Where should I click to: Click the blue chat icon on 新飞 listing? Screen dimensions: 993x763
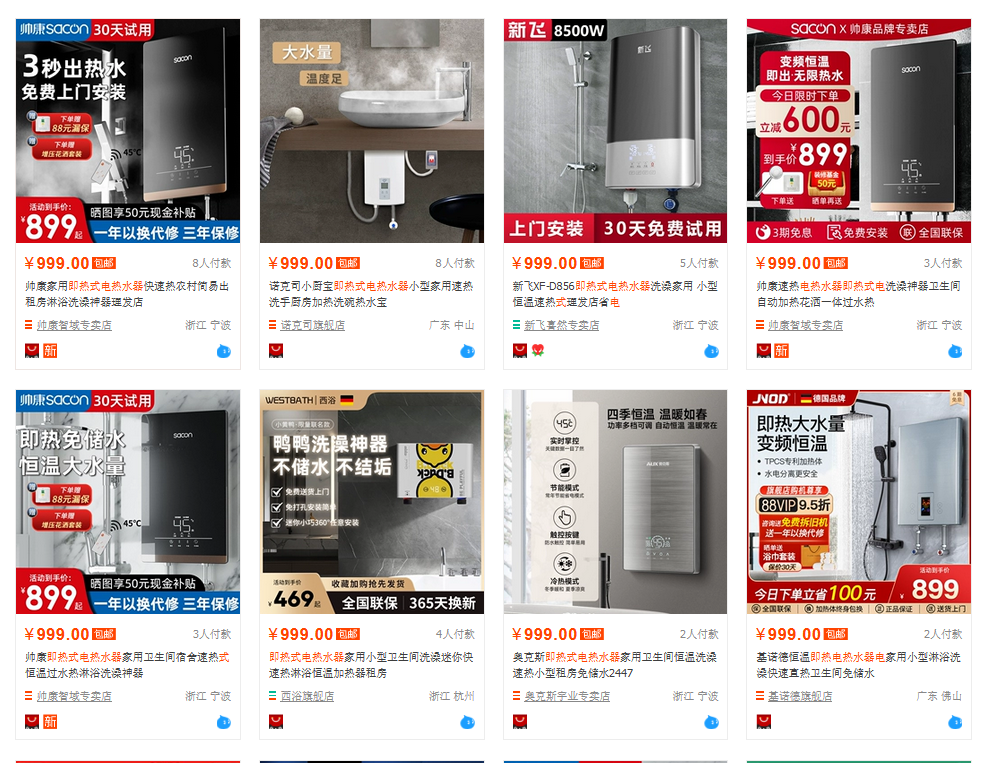[x=711, y=351]
